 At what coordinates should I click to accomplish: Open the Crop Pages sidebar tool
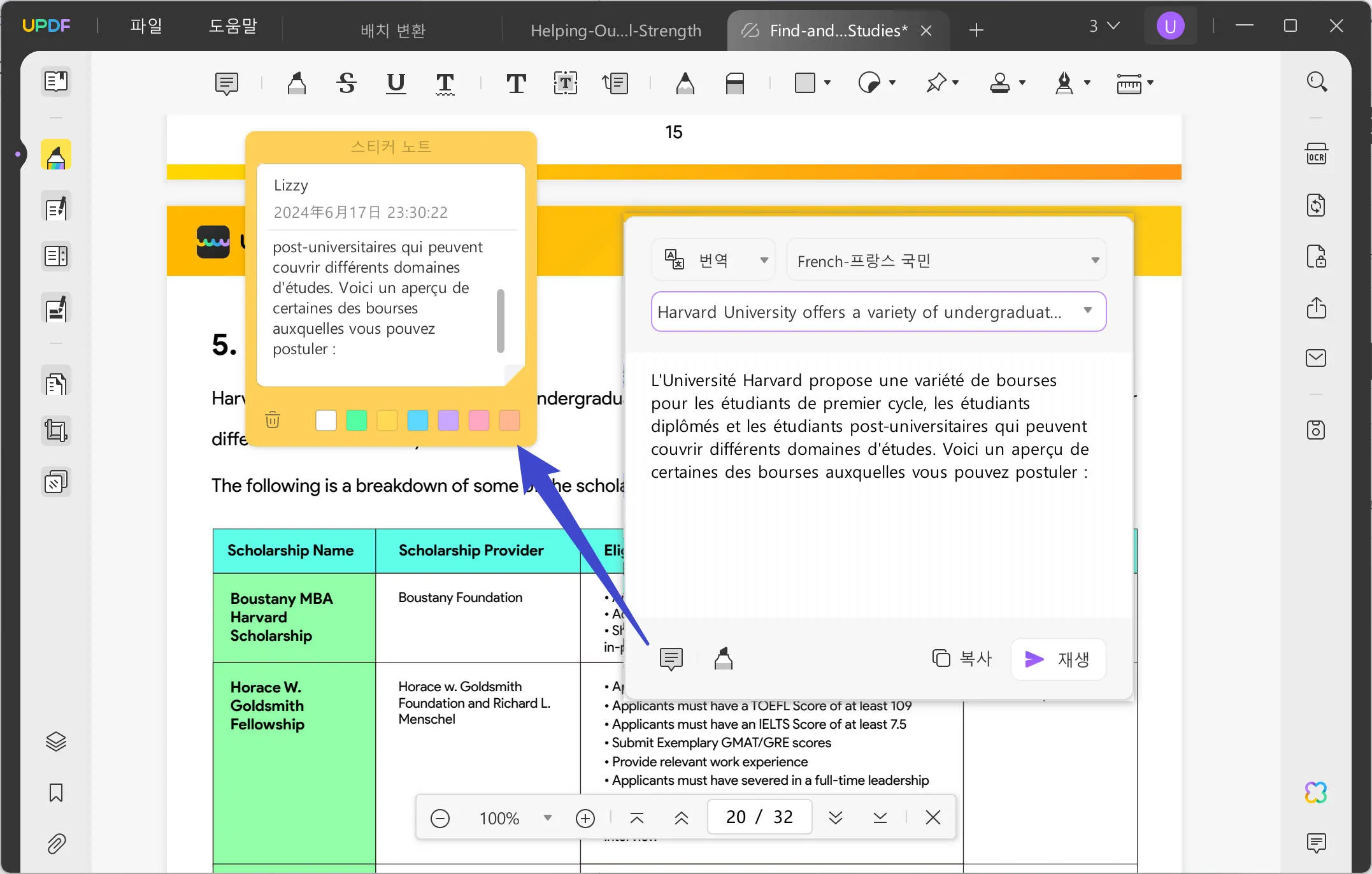(56, 431)
